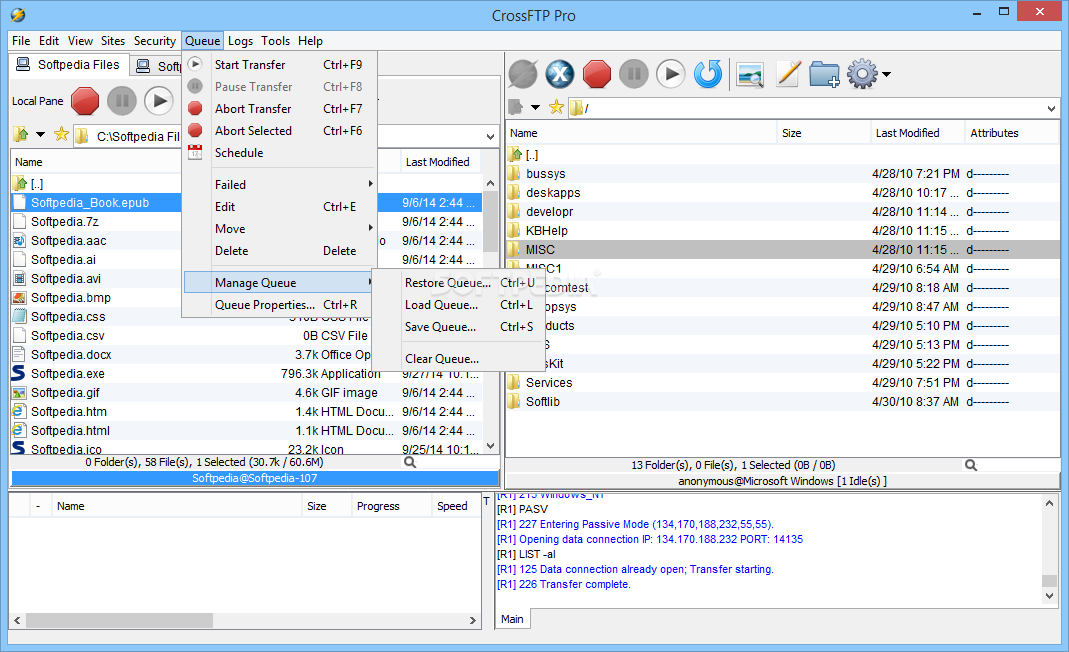Click the Softpedia.avi file icon
1069x652 pixels.
[x=19, y=278]
